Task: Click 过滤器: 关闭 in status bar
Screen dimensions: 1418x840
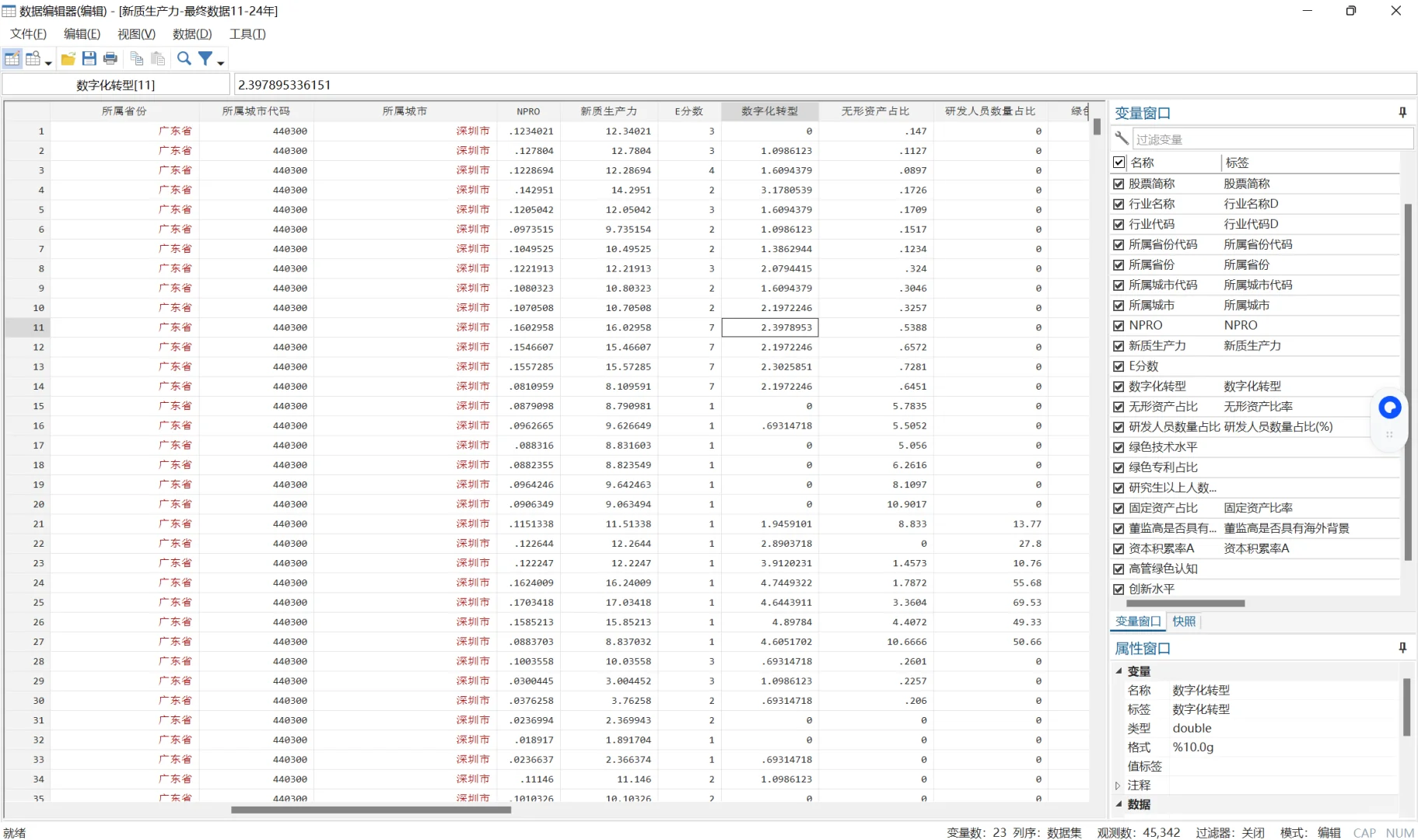Action: [1230, 832]
